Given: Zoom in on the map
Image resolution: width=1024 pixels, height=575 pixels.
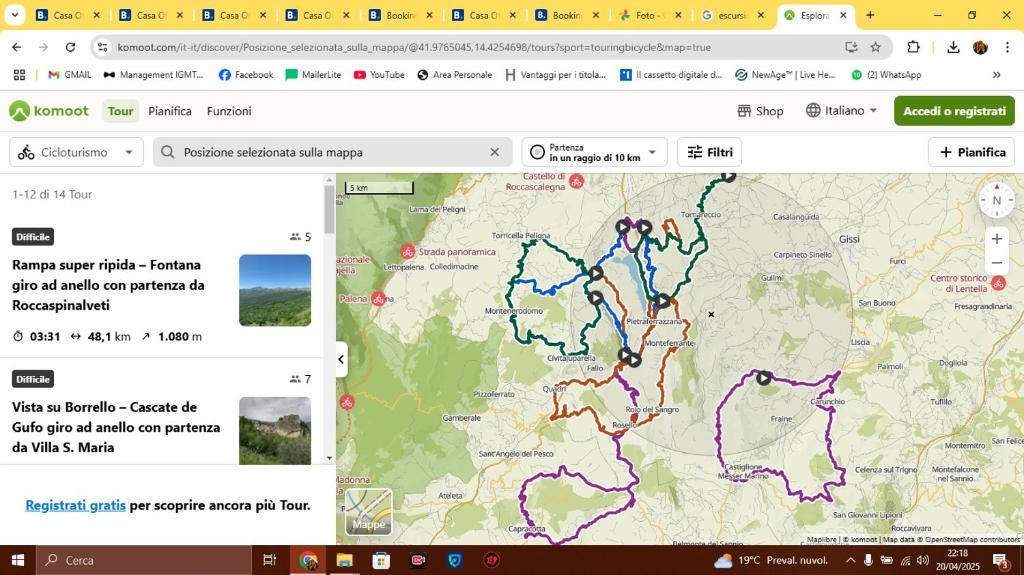Looking at the screenshot, I should pos(996,239).
